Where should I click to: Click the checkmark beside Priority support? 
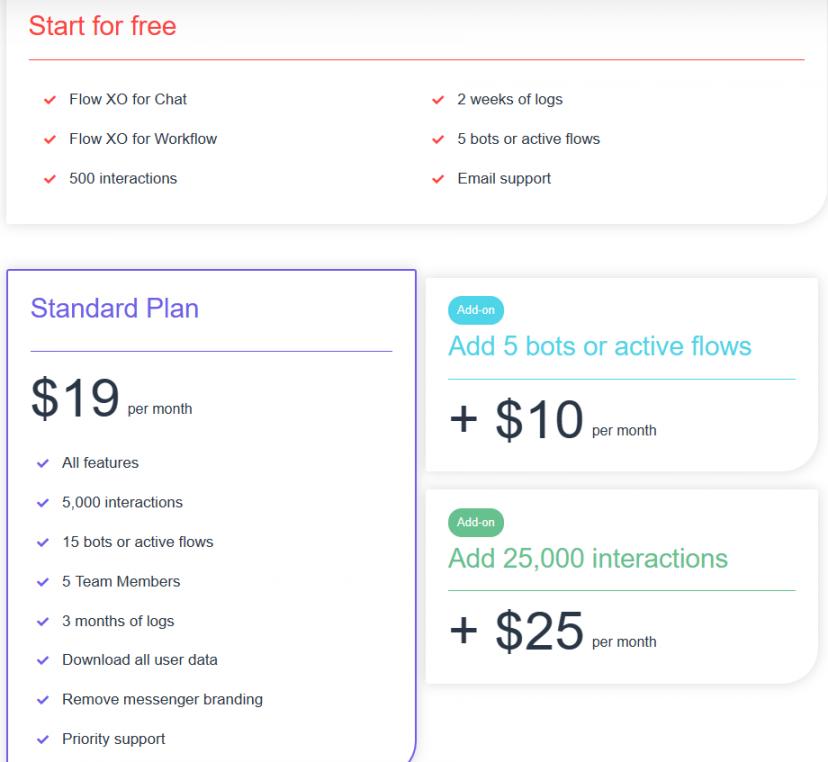click(x=43, y=739)
